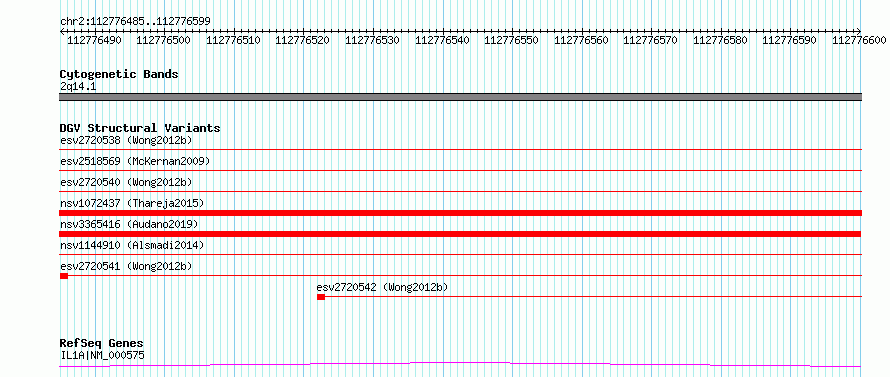Click the thick red bar for nsv3365416

click(460, 234)
